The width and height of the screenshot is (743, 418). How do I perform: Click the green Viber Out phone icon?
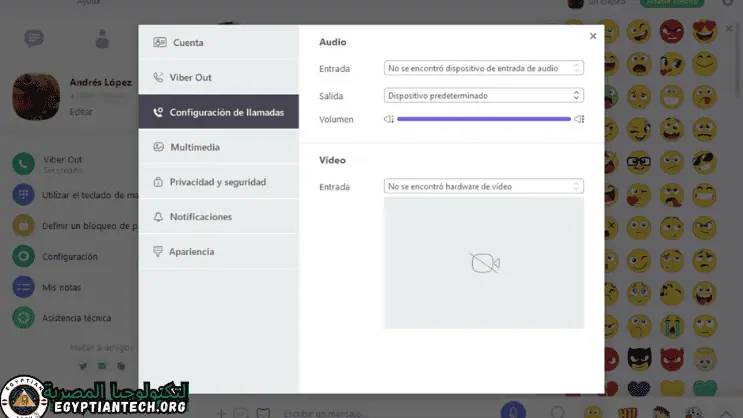[x=23, y=164]
